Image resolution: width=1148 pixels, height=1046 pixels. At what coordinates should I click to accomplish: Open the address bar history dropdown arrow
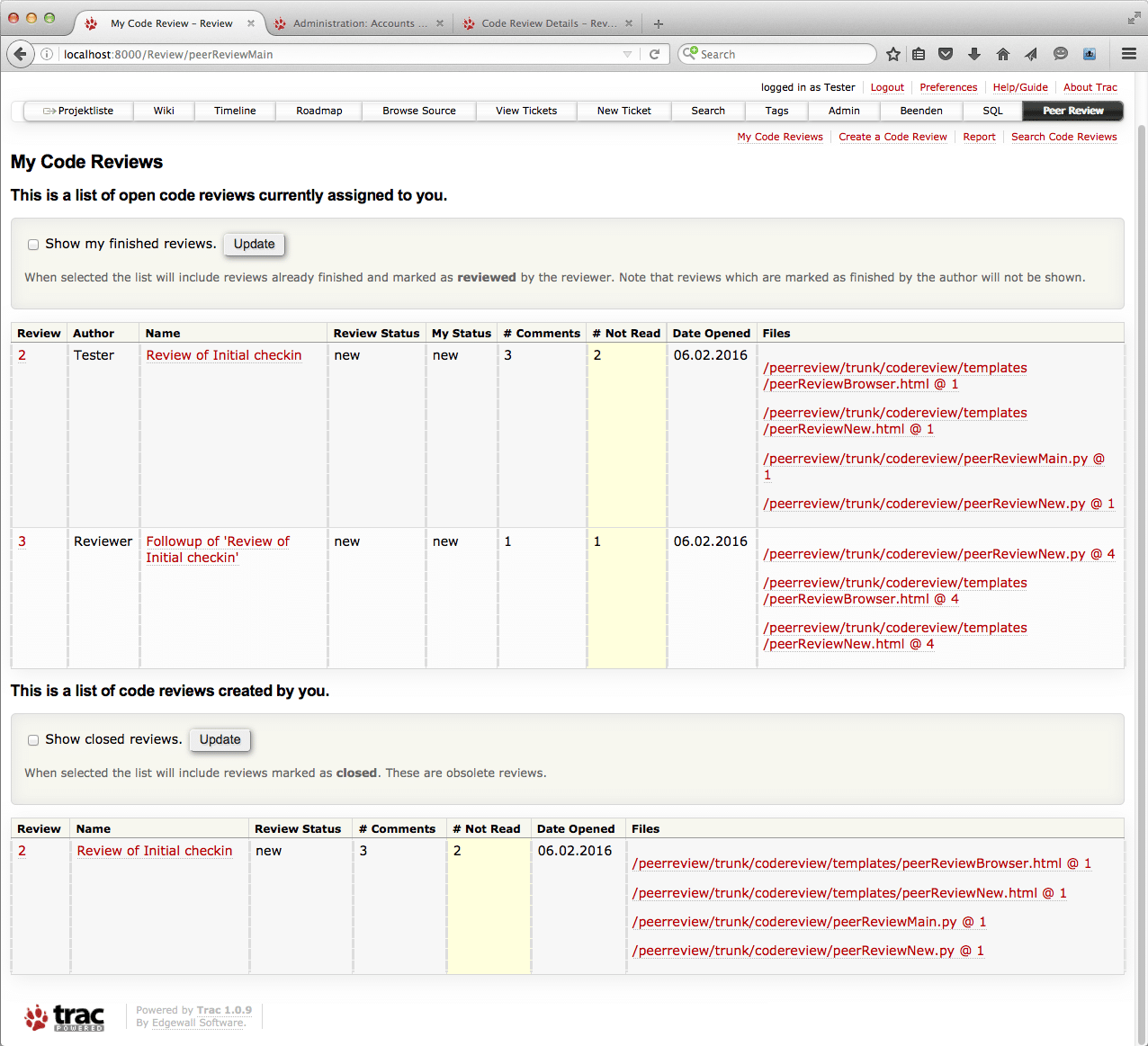click(628, 54)
